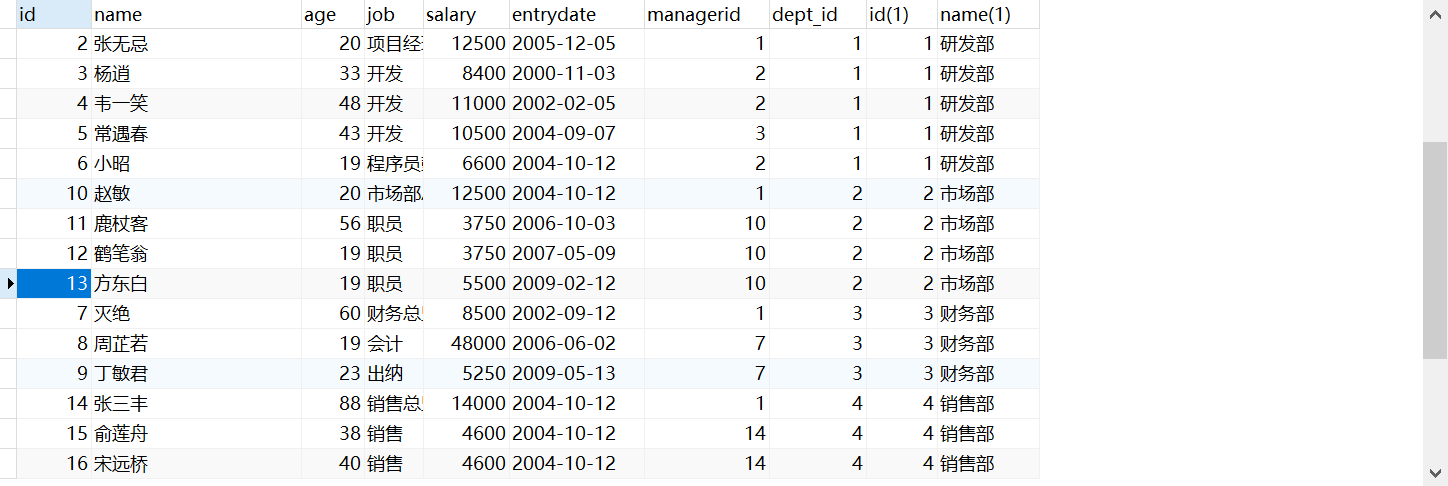Click entrydate 2007-05-09 cell
1448x486 pixels.
tap(576, 254)
